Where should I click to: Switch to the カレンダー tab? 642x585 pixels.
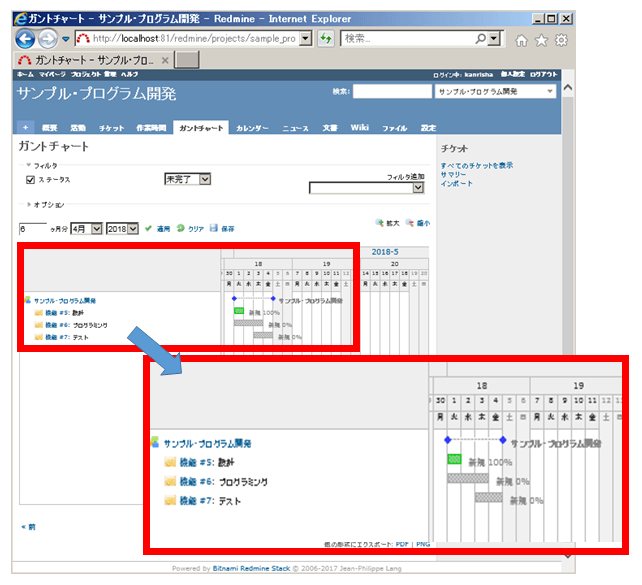(252, 128)
